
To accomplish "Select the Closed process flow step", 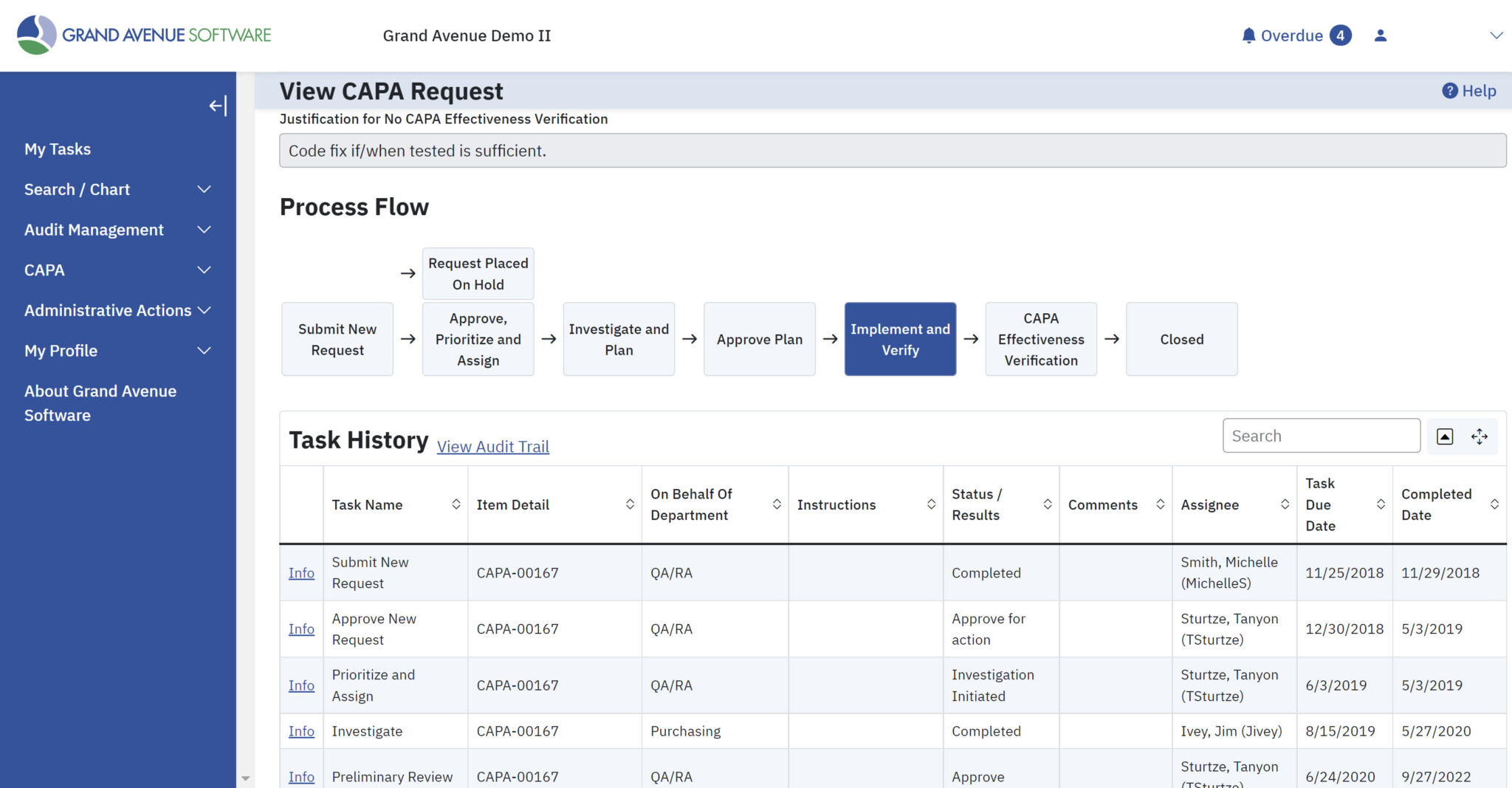I will (1181, 339).
